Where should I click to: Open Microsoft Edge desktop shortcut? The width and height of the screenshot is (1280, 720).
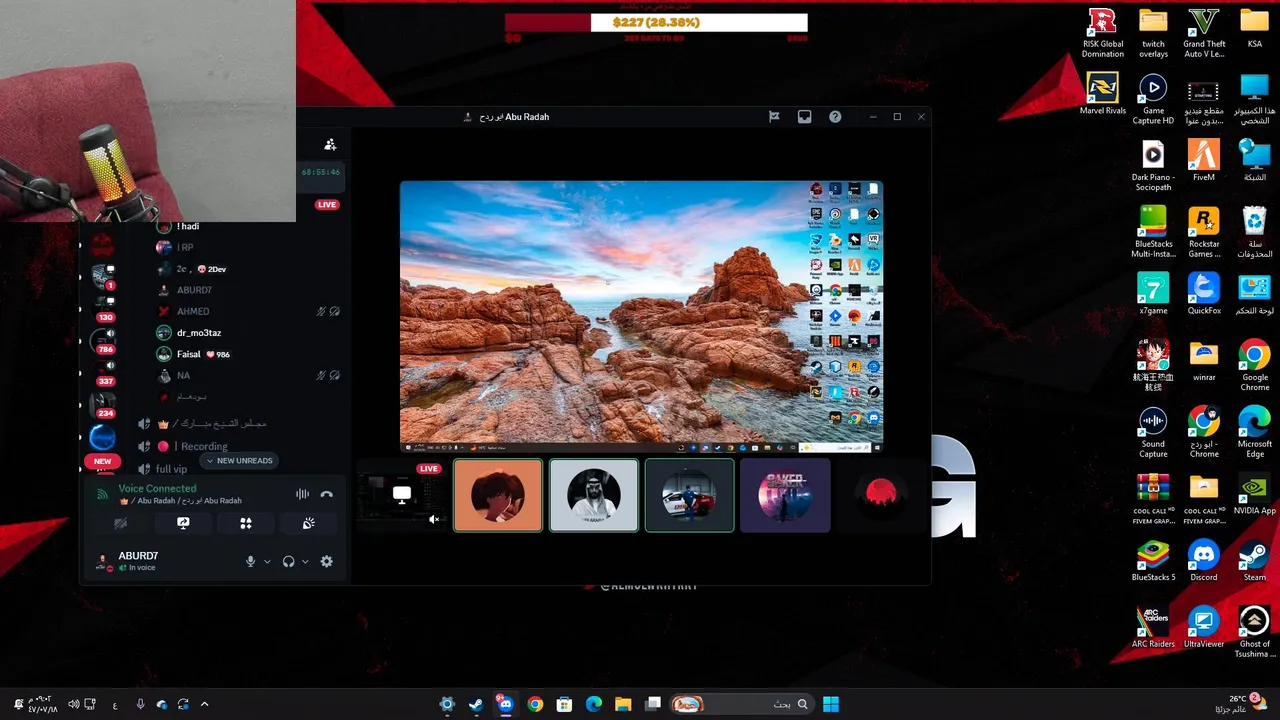[1254, 432]
